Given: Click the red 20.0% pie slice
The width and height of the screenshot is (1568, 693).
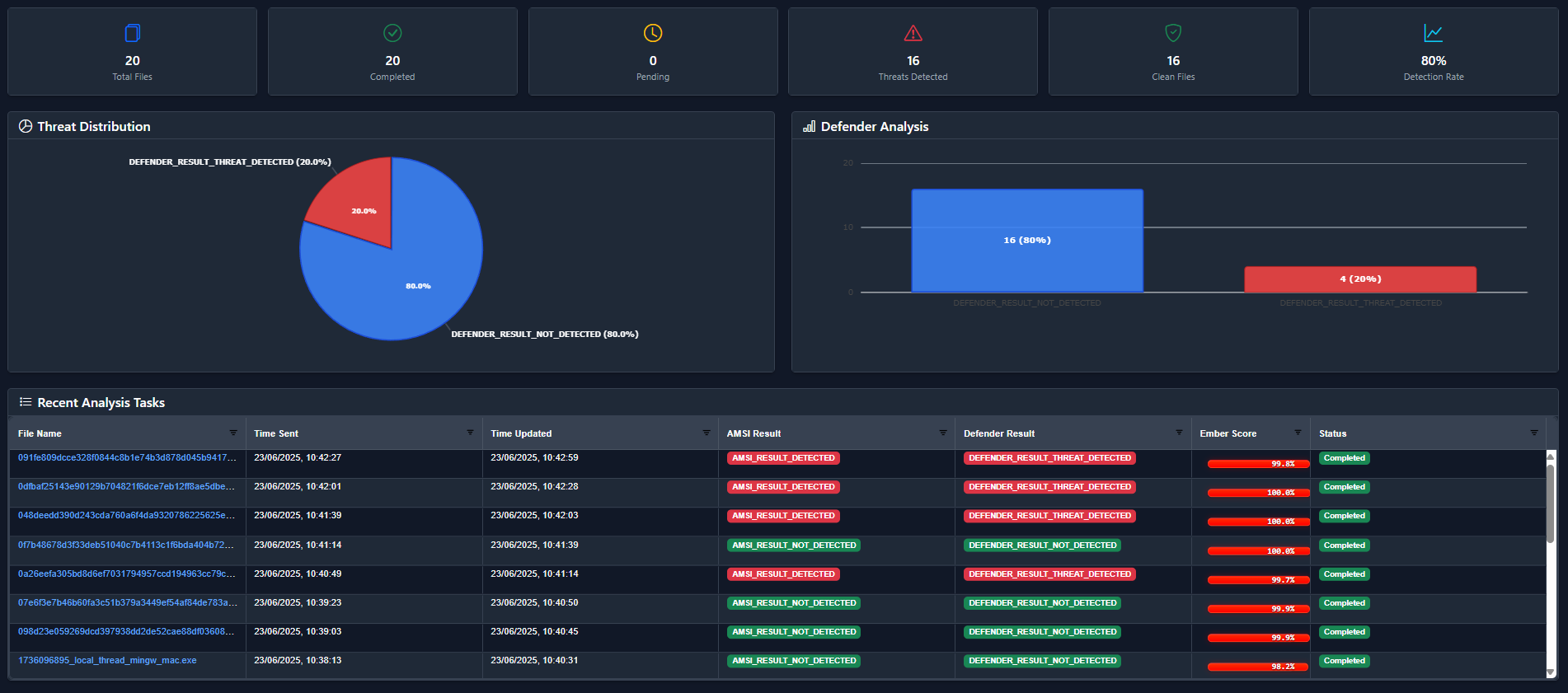Looking at the screenshot, I should coord(359,202).
